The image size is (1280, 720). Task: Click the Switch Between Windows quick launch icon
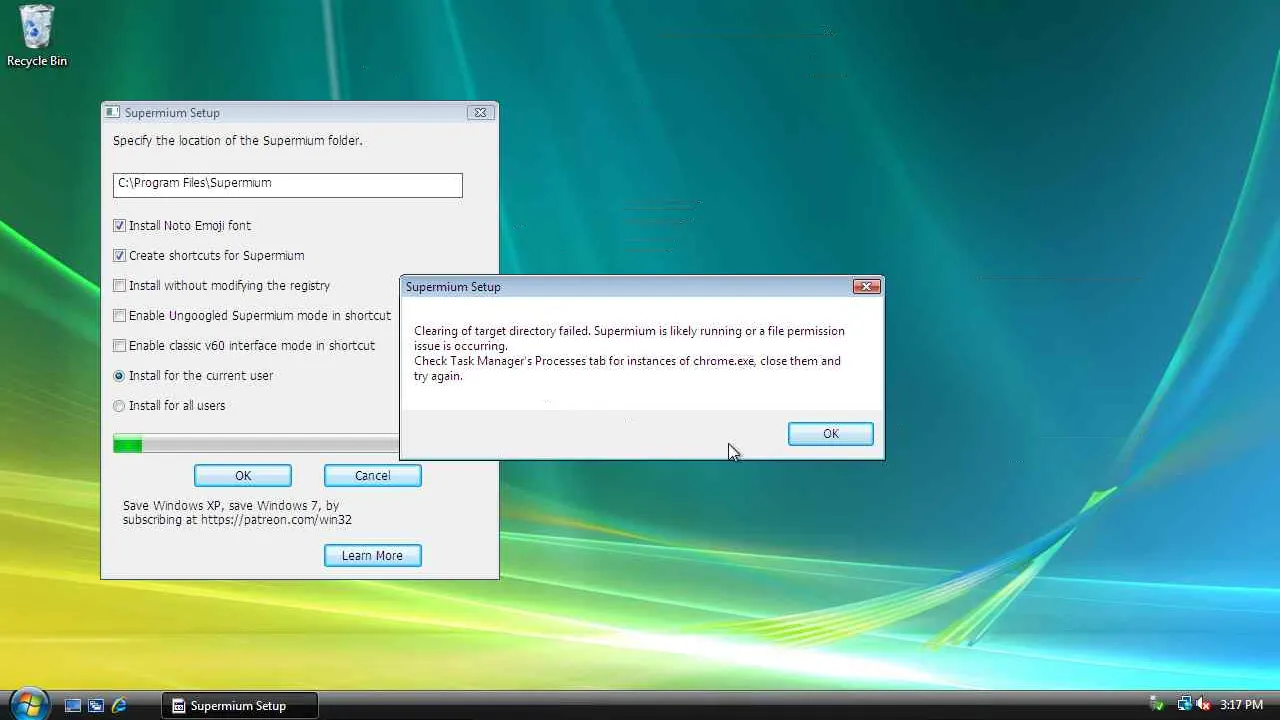coord(96,705)
